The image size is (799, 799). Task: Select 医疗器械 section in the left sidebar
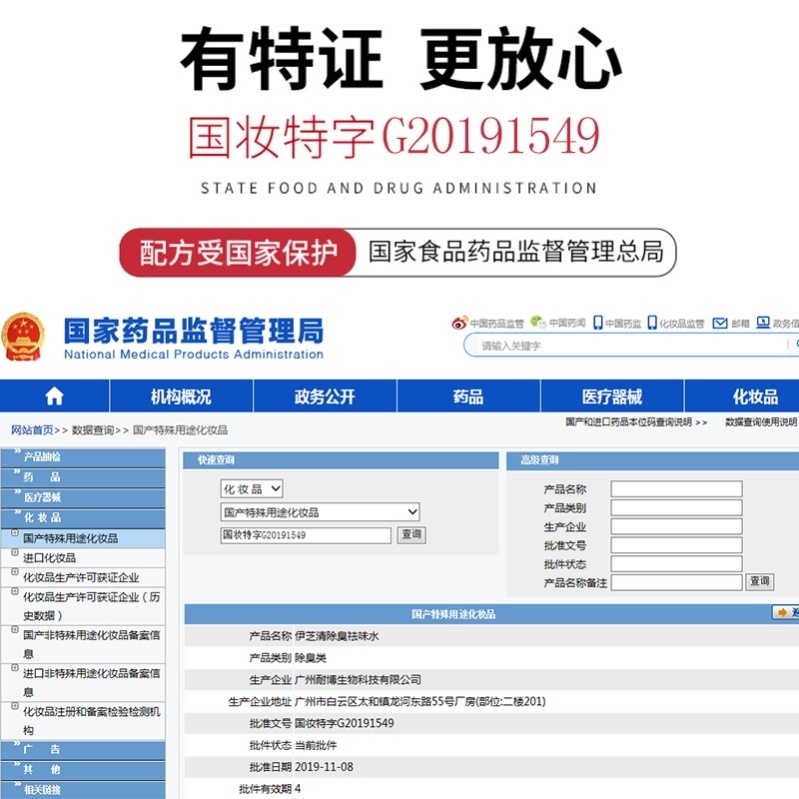pyautogui.click(x=83, y=497)
